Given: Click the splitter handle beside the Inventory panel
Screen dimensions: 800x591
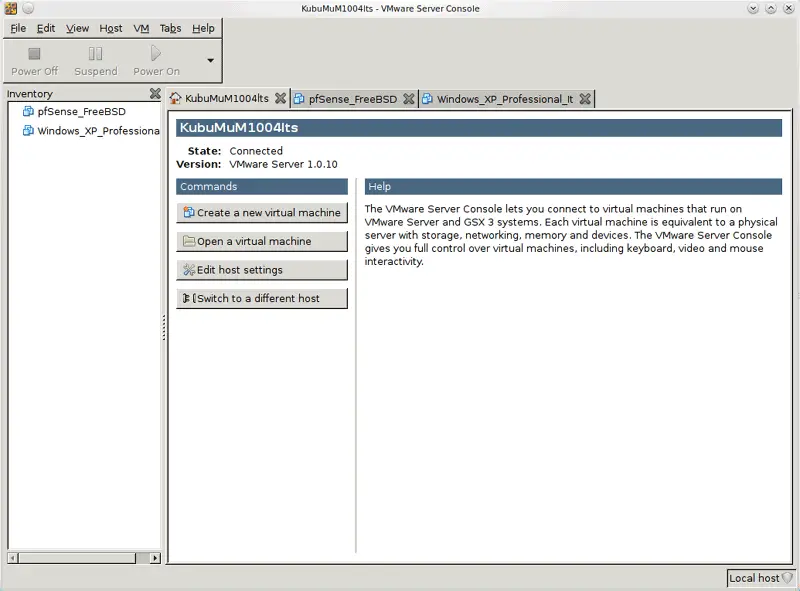Looking at the screenshot, I should click(164, 327).
